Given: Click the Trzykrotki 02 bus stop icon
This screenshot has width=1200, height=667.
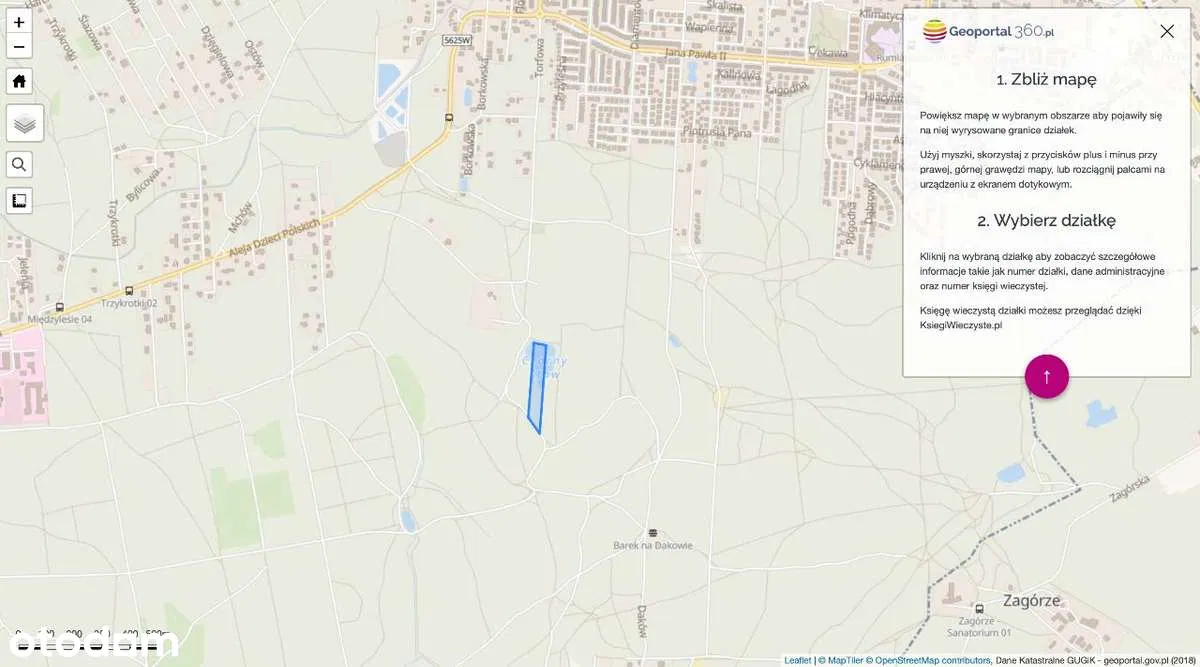Looking at the screenshot, I should 129,290.
